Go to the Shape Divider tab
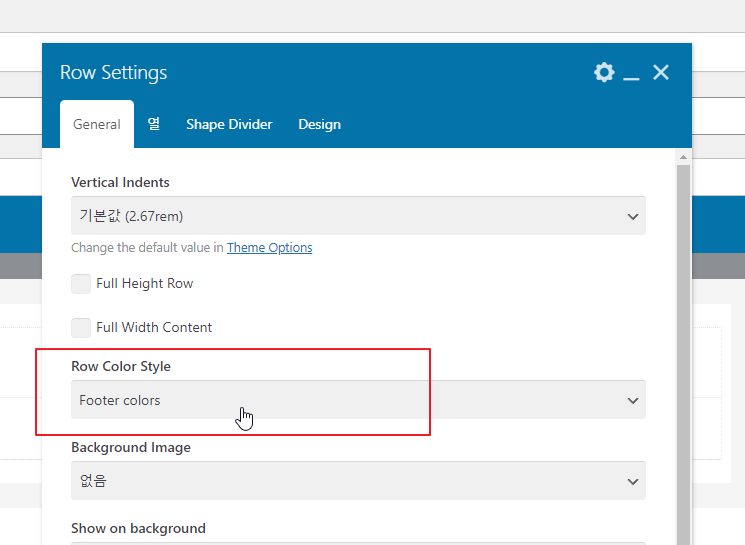745x545 pixels. click(x=229, y=125)
